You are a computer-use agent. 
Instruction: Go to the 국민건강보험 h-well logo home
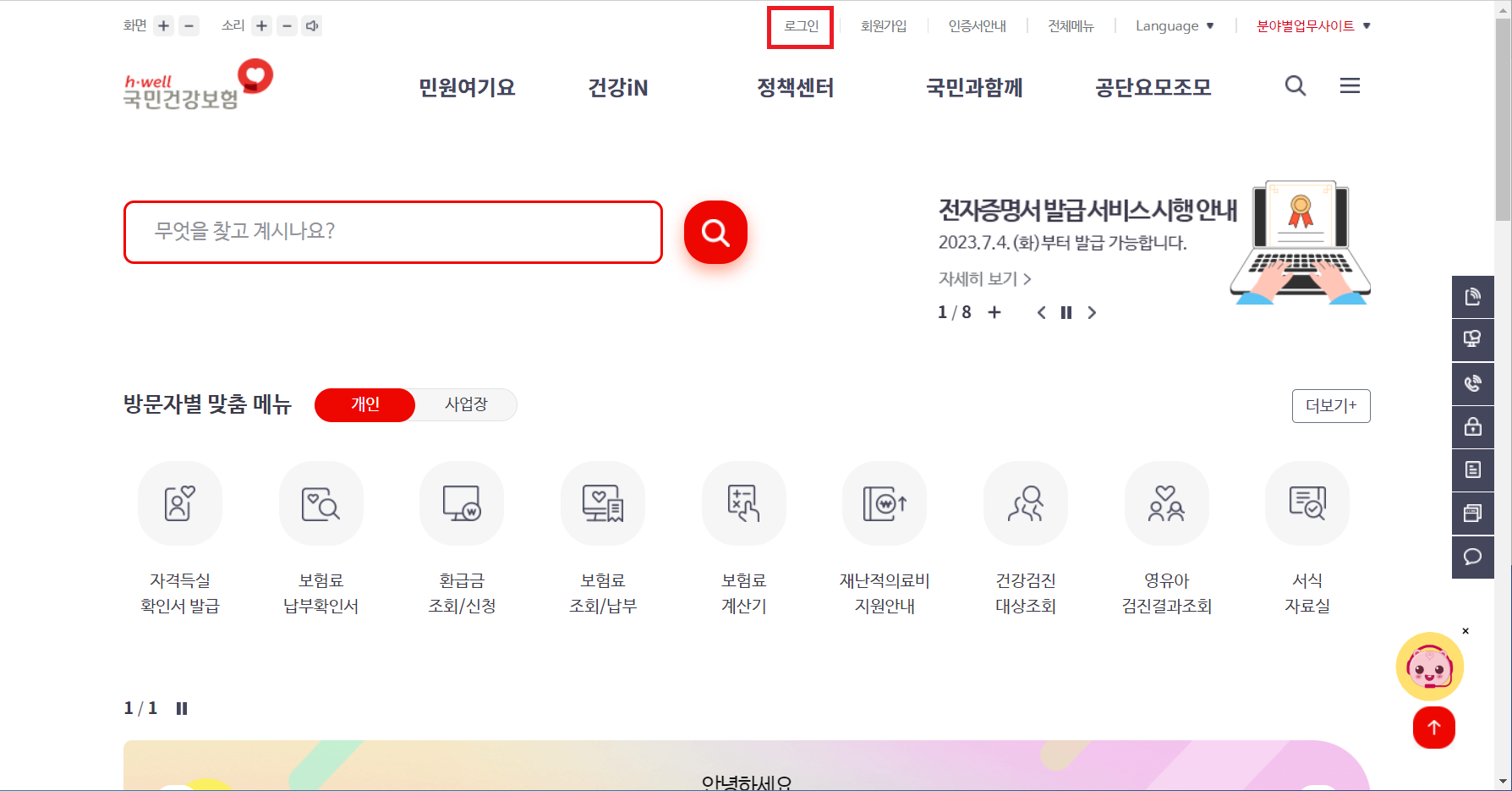pos(198,85)
